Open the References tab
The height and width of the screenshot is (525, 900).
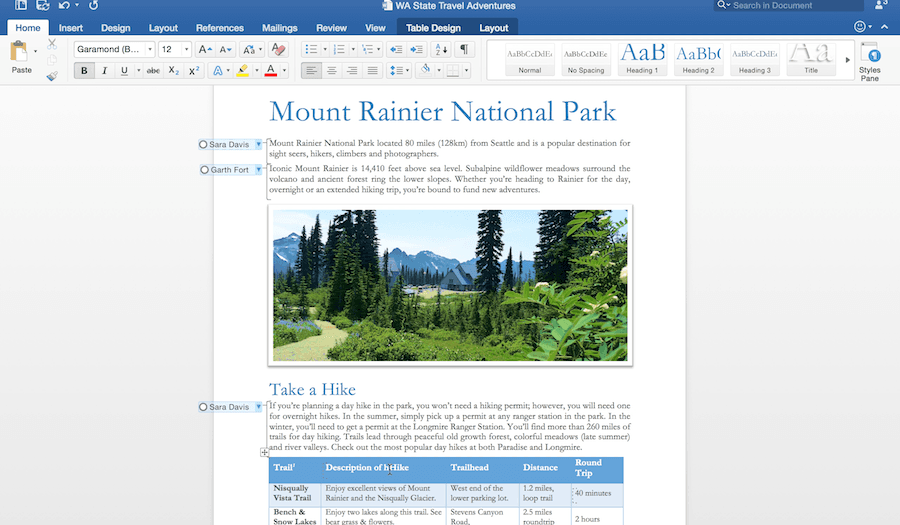[x=220, y=28]
